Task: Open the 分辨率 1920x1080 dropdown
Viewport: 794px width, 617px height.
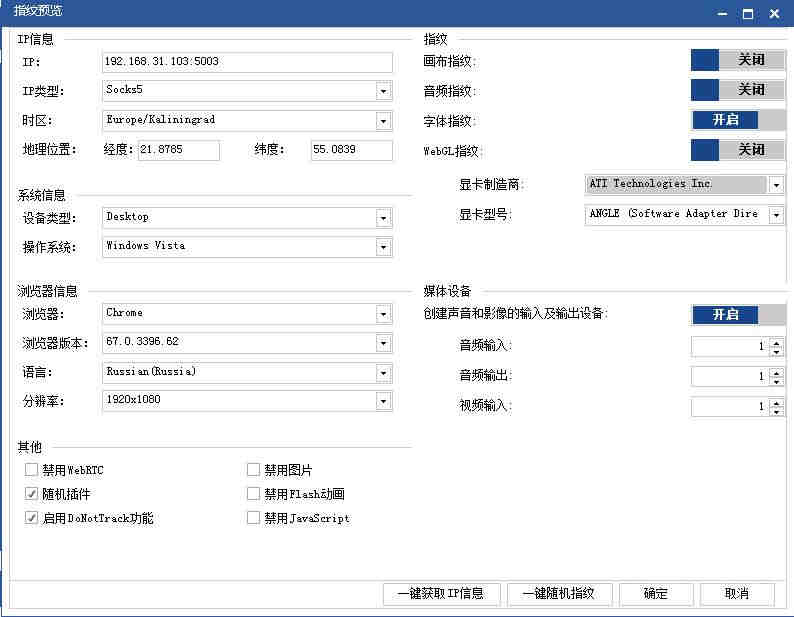Action: [x=384, y=401]
